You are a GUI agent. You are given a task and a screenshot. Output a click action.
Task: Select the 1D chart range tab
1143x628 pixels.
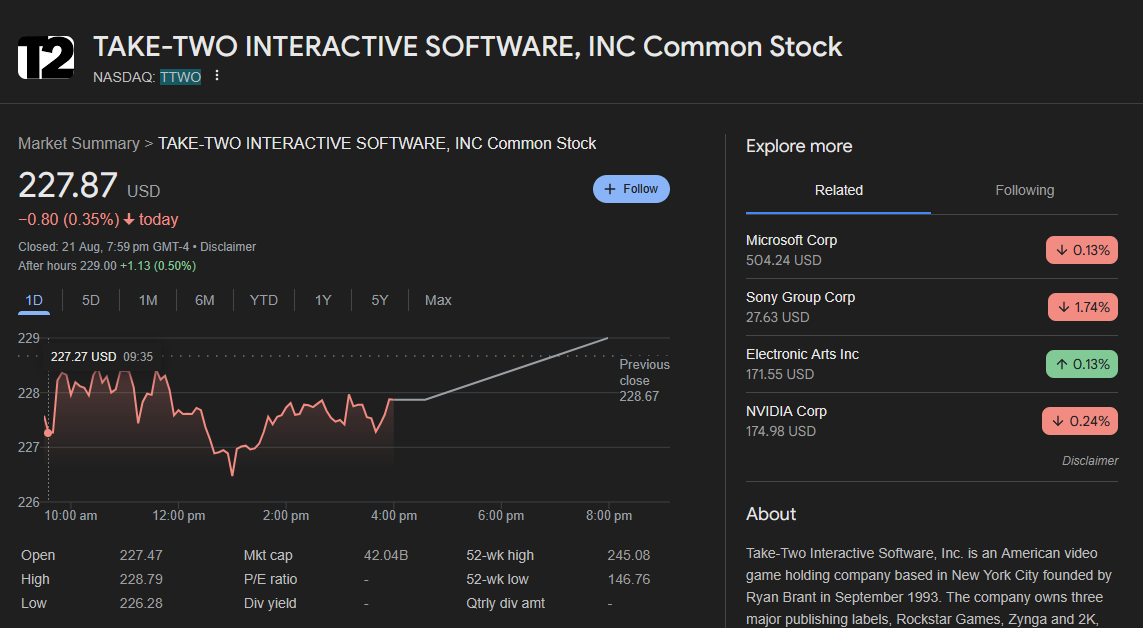[34, 300]
